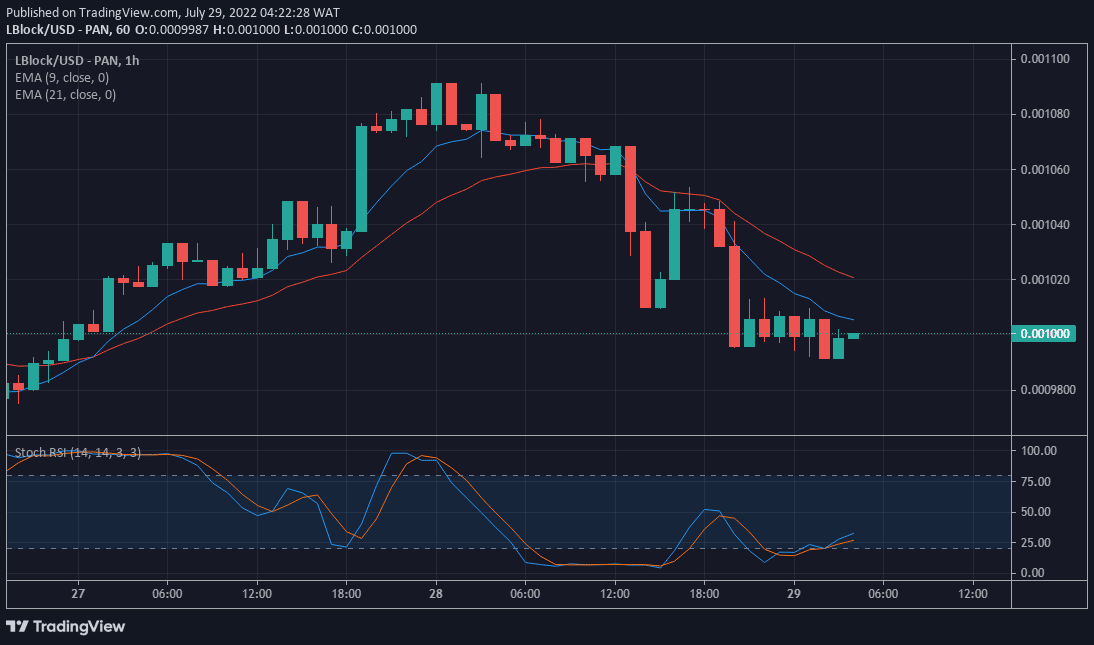Click the 0.001100 price axis label
The image size is (1094, 645).
coord(1045,59)
